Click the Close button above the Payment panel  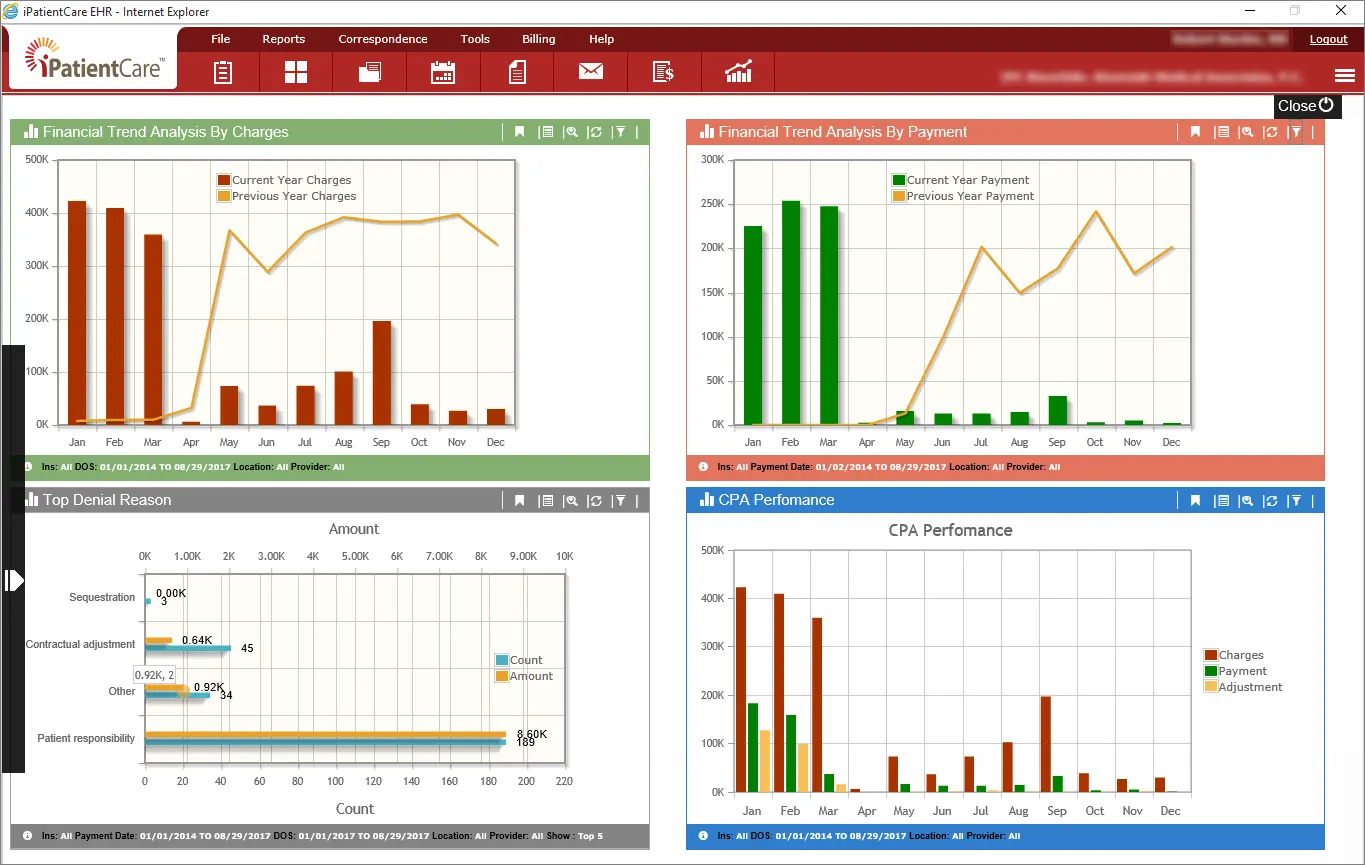[x=1306, y=105]
